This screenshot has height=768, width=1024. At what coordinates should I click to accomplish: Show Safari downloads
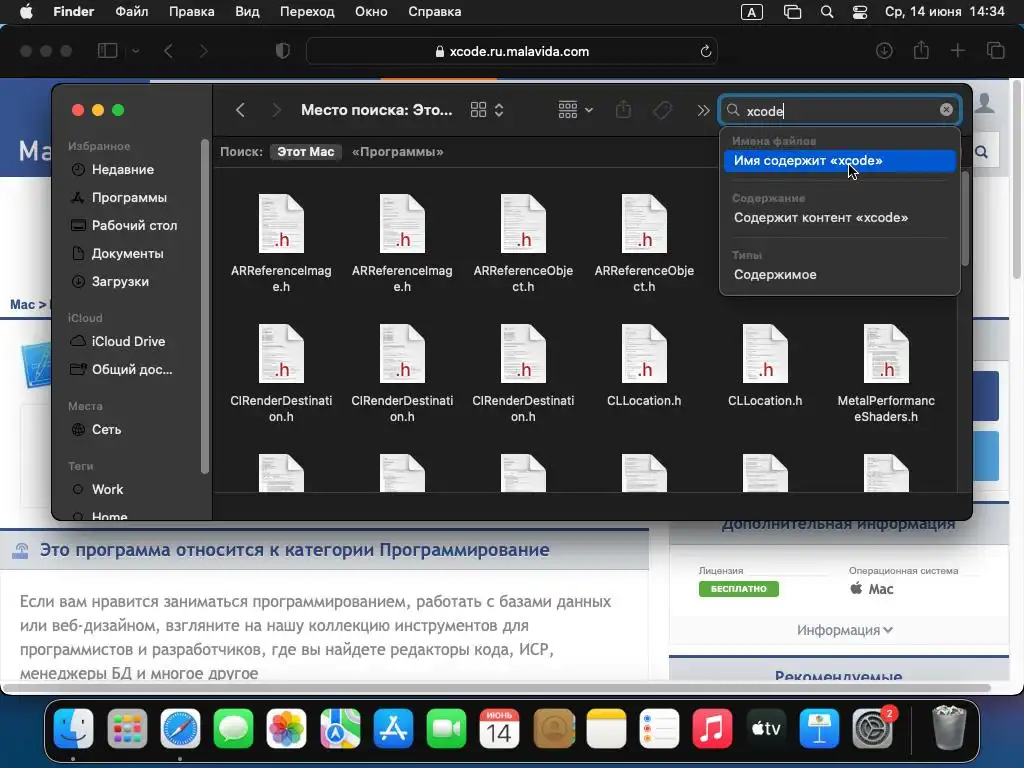point(884,50)
